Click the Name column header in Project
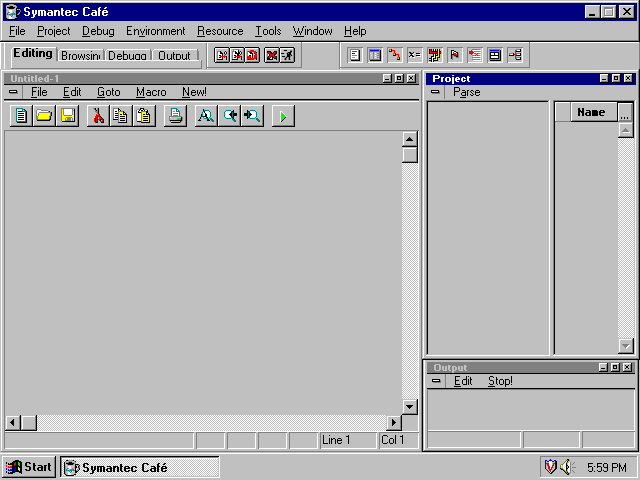This screenshot has width=640, height=480. click(593, 112)
